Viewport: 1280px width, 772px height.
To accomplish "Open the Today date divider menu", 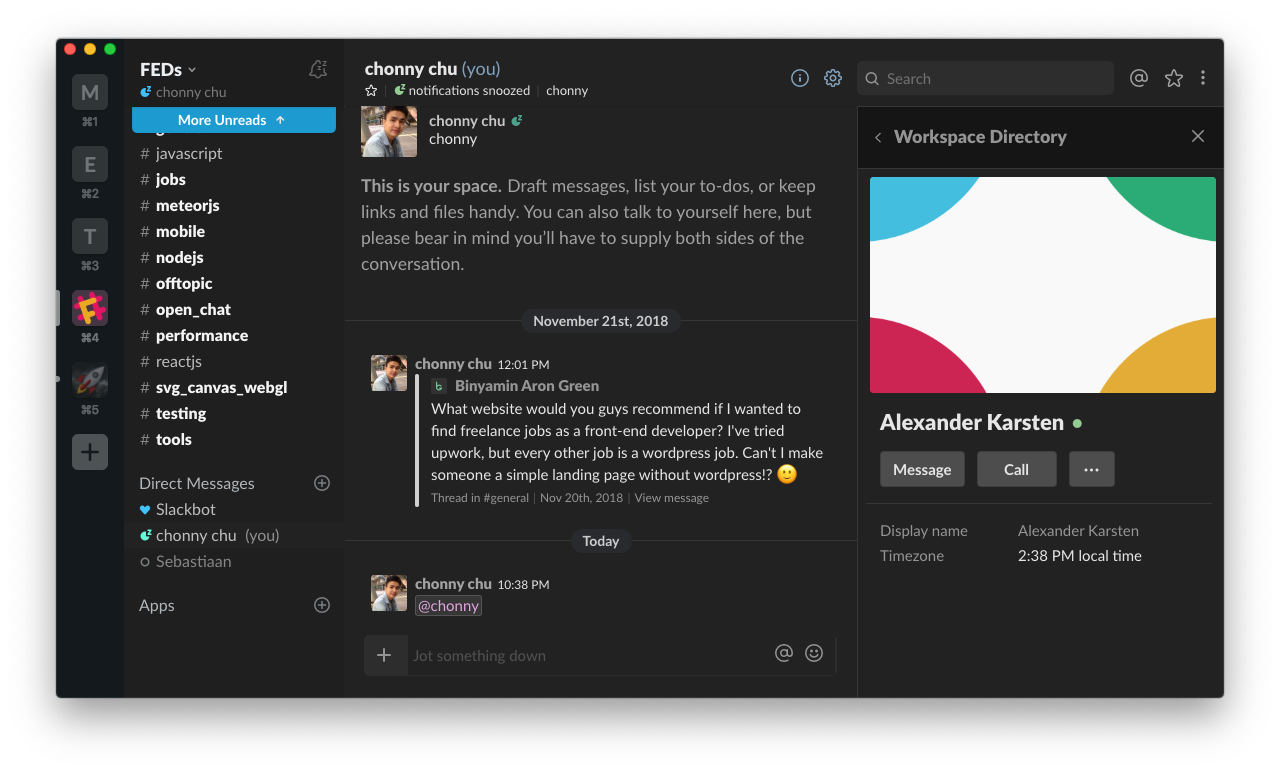I will 601,541.
